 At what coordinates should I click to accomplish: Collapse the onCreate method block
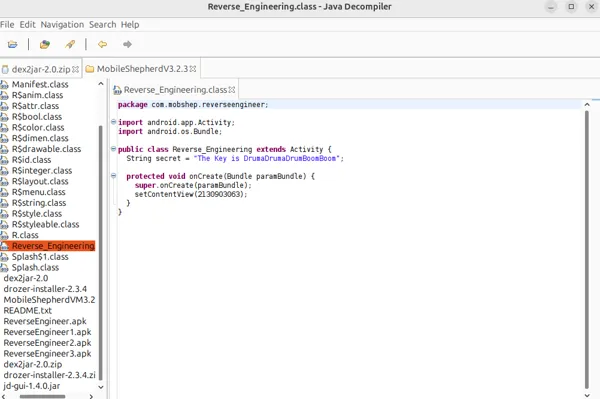(113, 176)
